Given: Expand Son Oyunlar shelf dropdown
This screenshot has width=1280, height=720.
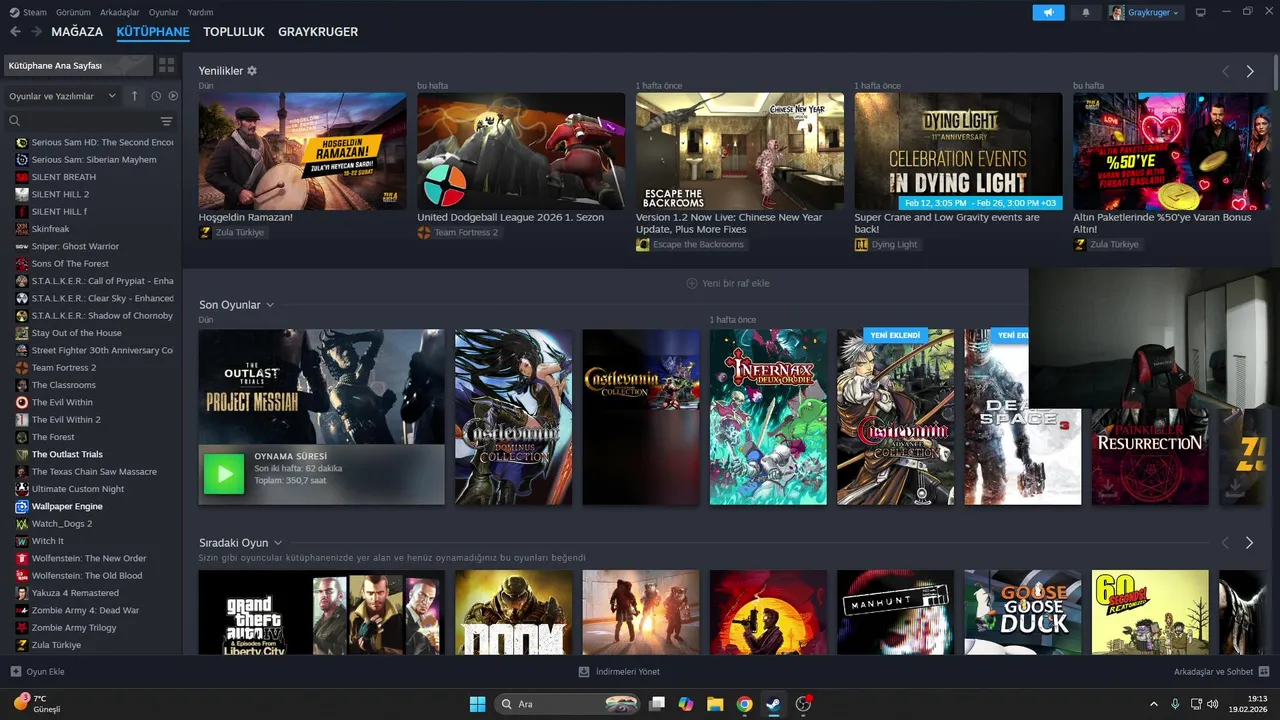Looking at the screenshot, I should tap(270, 305).
